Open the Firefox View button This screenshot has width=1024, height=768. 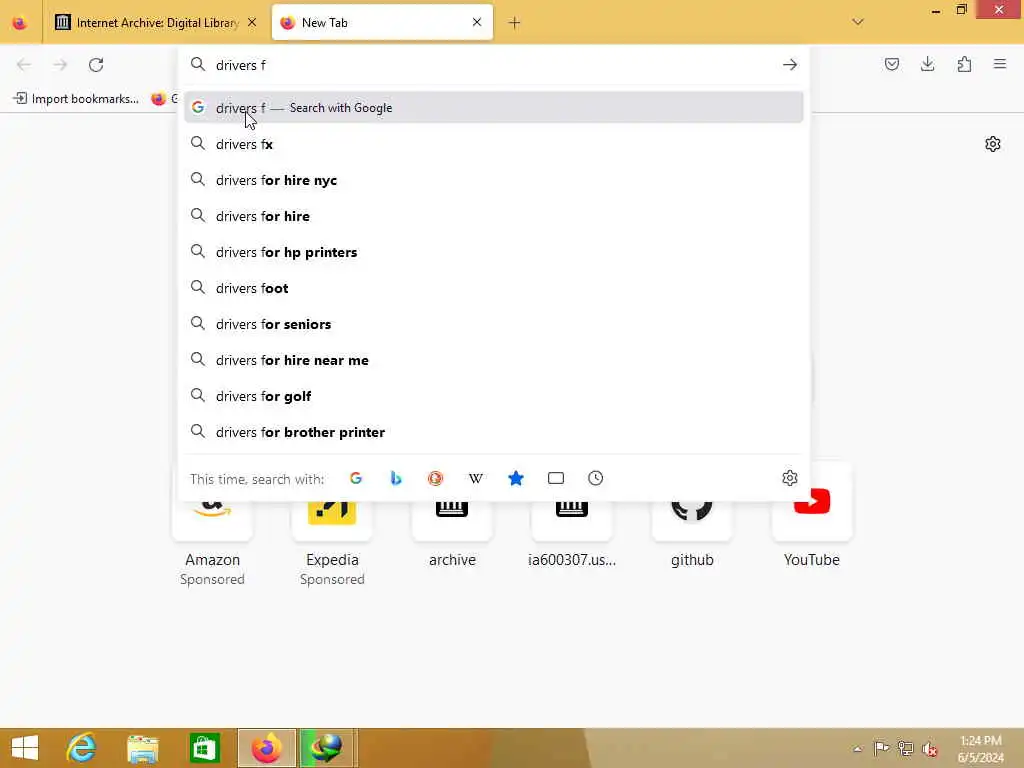[20, 23]
